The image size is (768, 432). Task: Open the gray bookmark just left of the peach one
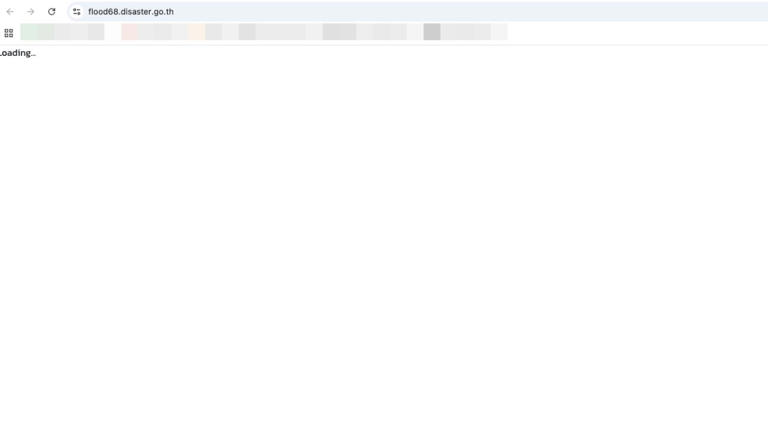tap(180, 32)
